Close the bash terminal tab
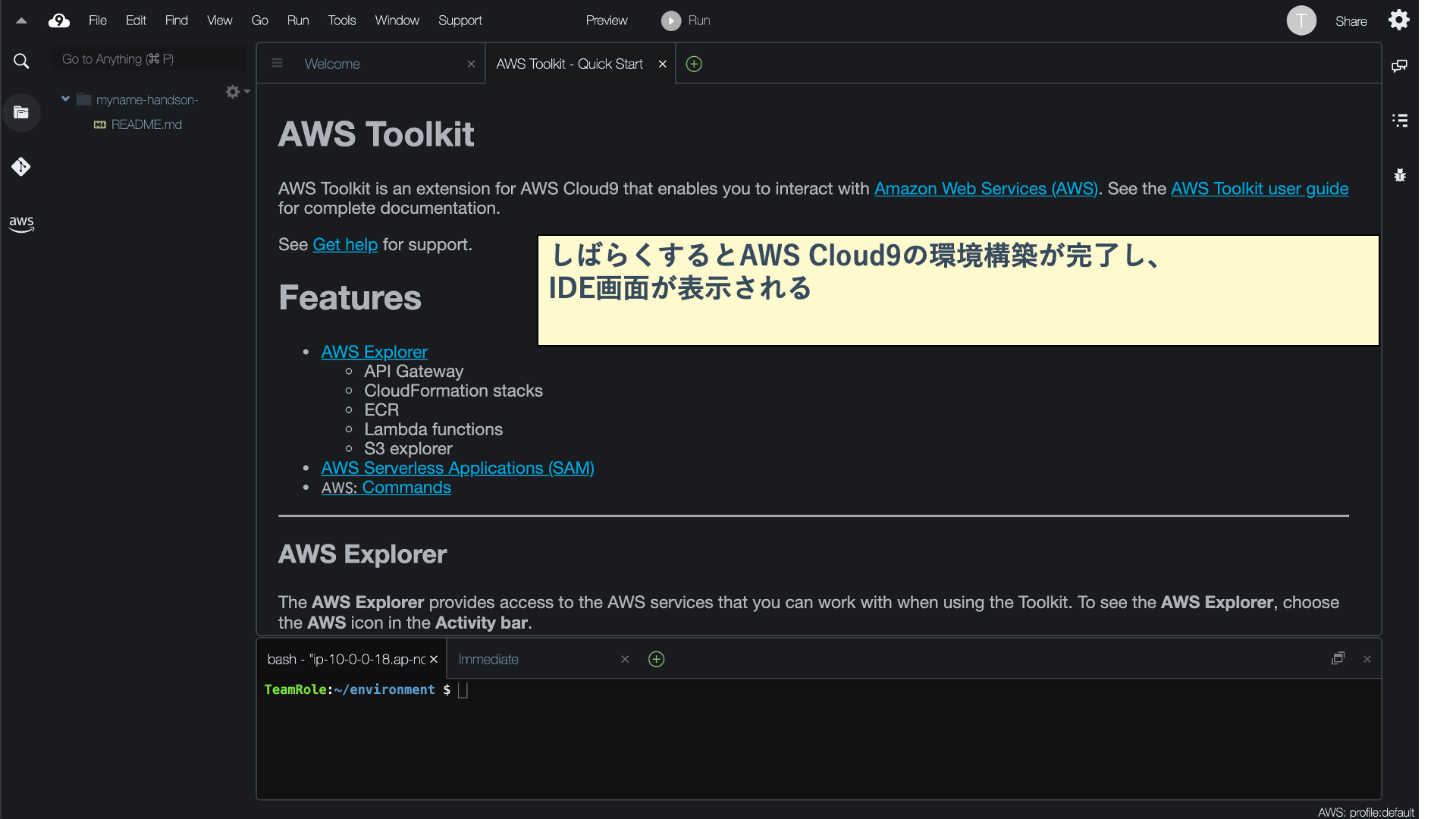 point(434,659)
